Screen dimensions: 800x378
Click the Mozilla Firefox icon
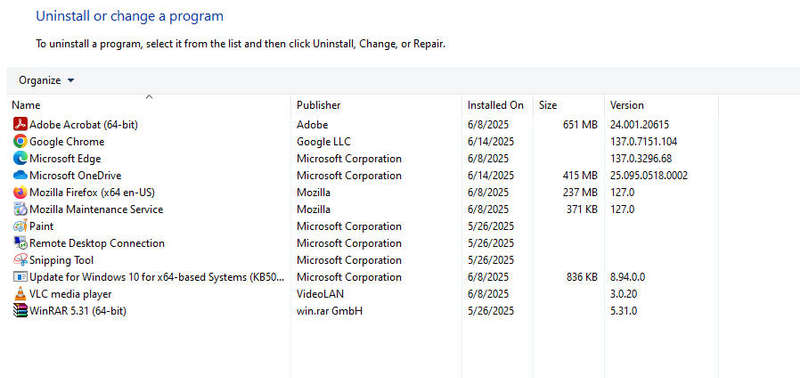[20, 192]
